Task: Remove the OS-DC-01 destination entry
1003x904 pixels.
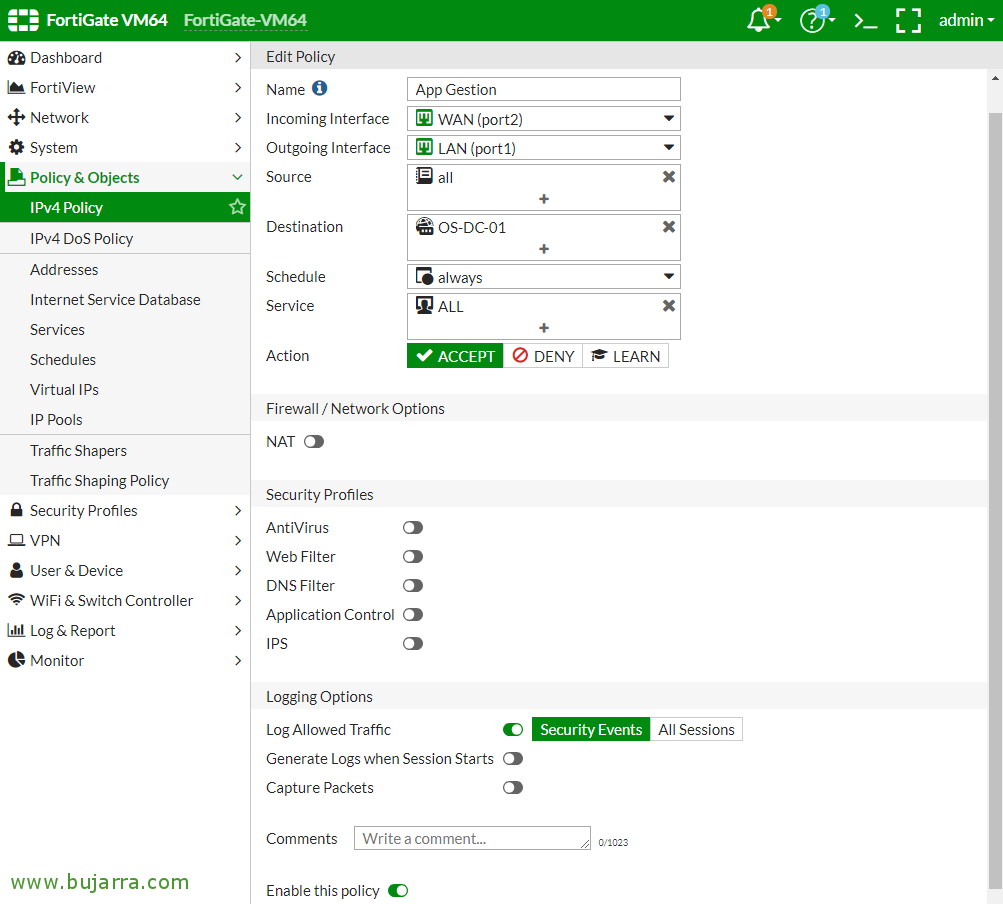Action: click(x=668, y=226)
